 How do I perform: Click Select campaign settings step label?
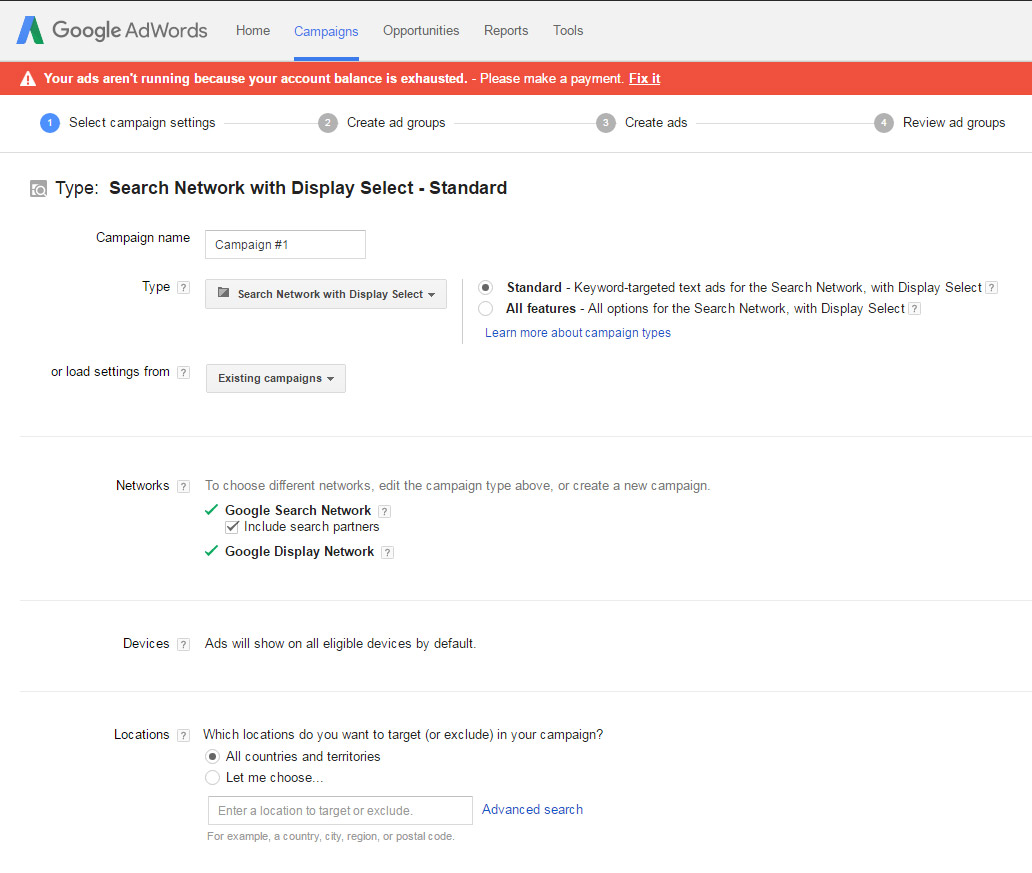pyautogui.click(x=142, y=122)
